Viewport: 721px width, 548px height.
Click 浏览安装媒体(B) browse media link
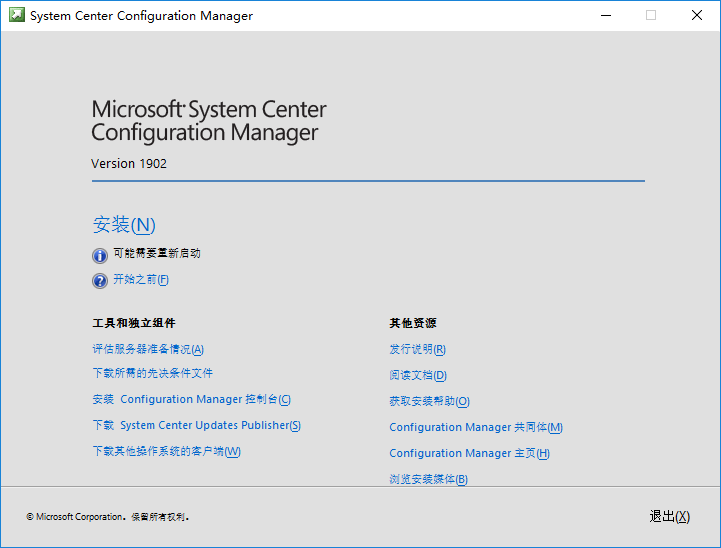click(429, 479)
